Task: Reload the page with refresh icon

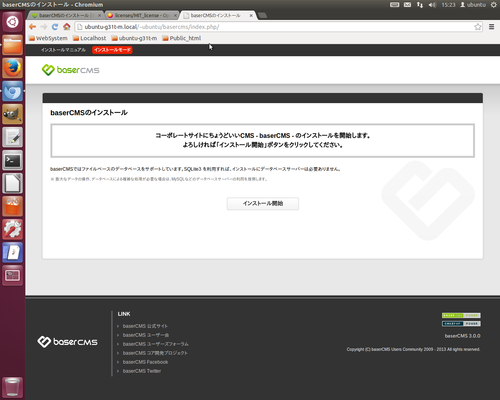Action: point(55,27)
